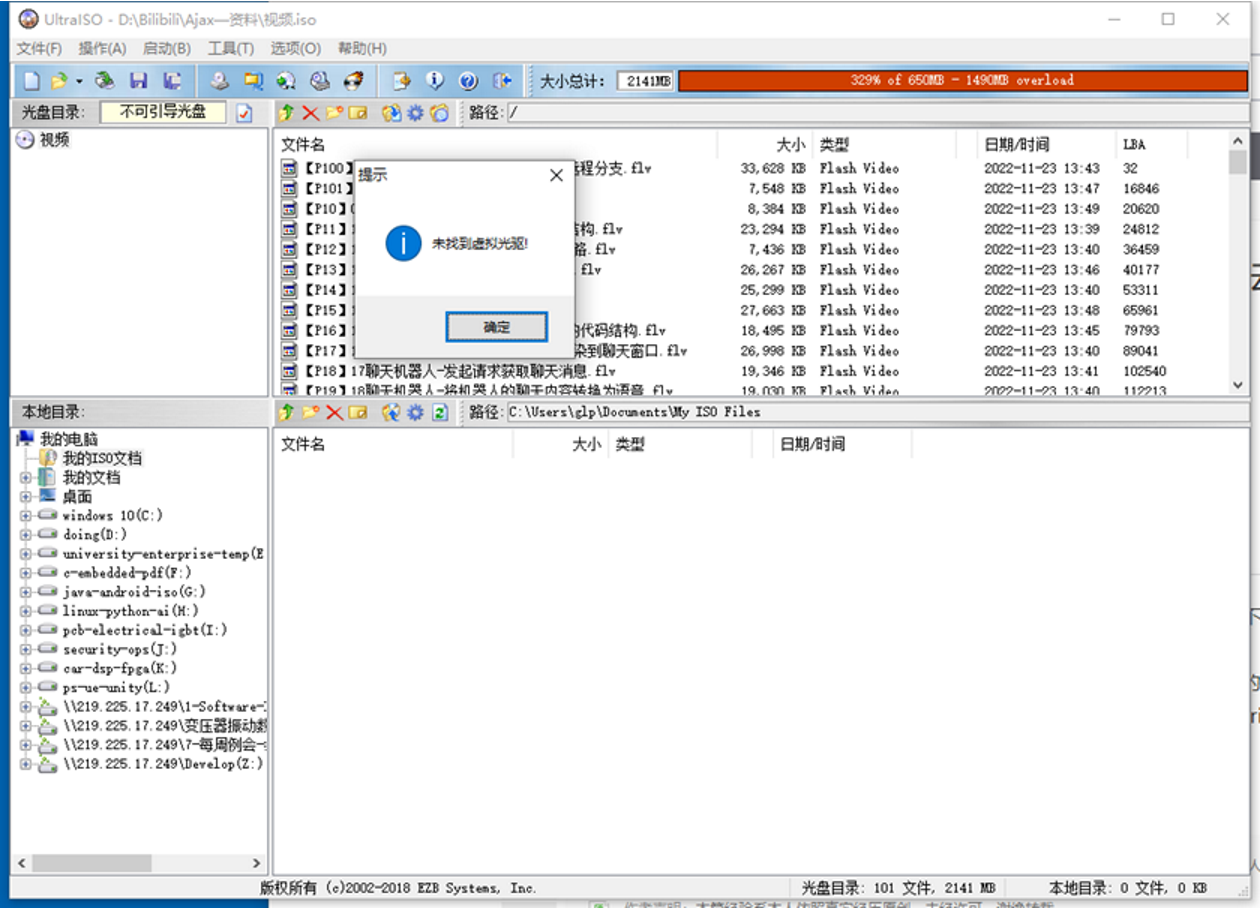Image resolution: width=1260 pixels, height=908 pixels.
Task: Click the Convert image format icon
Action: click(x=286, y=81)
